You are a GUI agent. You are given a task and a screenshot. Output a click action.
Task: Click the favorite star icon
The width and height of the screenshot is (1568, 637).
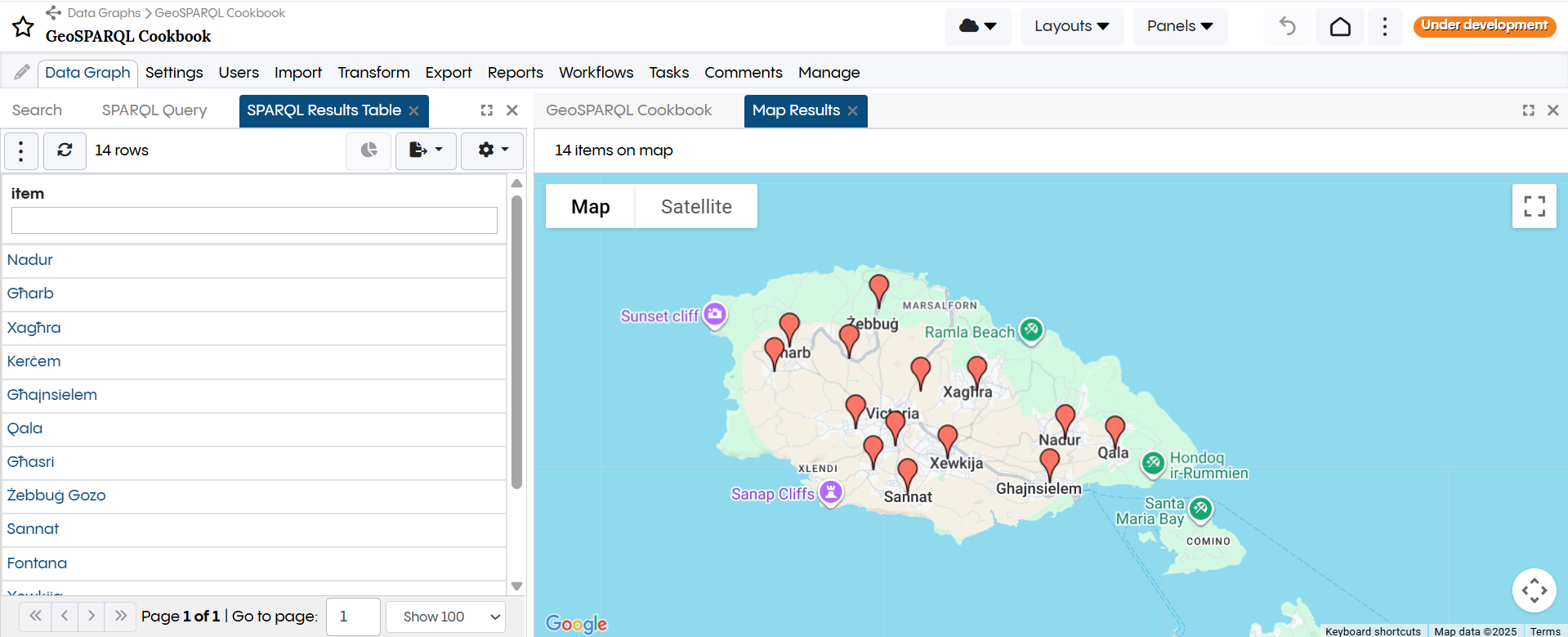click(23, 27)
